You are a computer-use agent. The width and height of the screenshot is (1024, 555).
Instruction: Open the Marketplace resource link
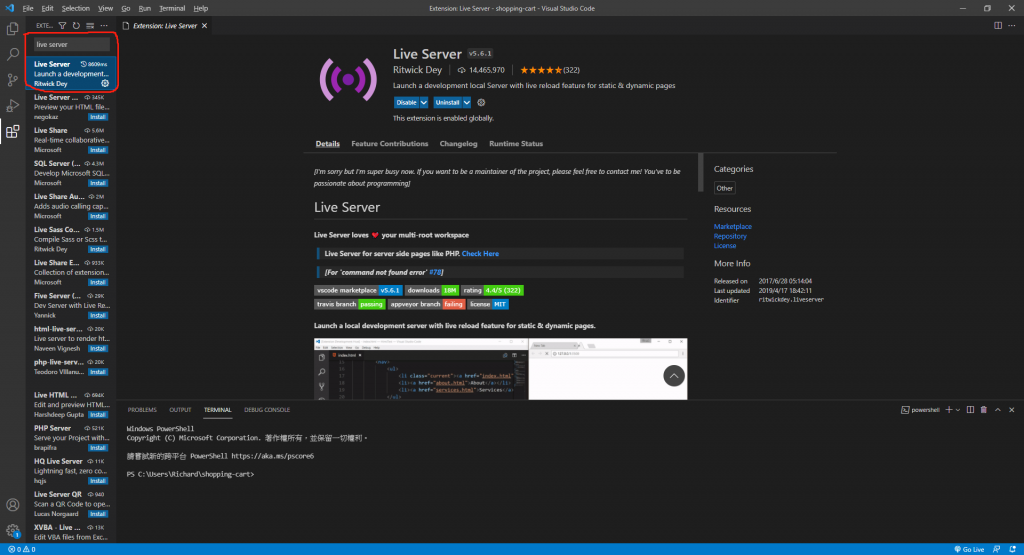pyautogui.click(x=733, y=227)
